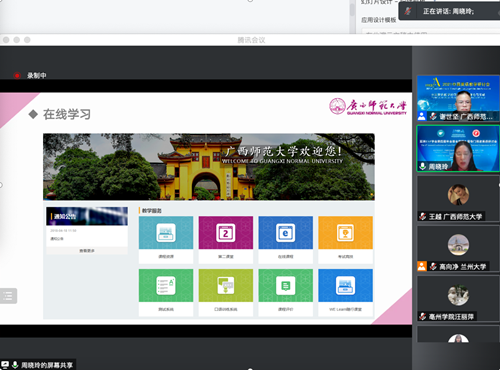Open the olive oral training tile with microphone

226,292
